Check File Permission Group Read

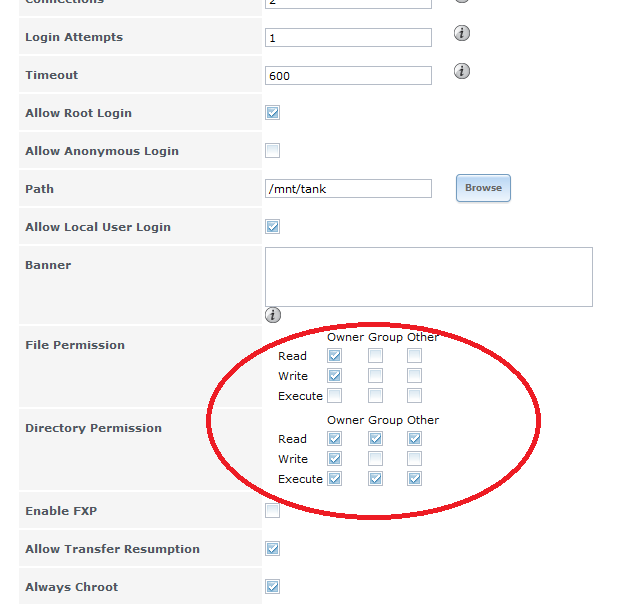pos(375,356)
